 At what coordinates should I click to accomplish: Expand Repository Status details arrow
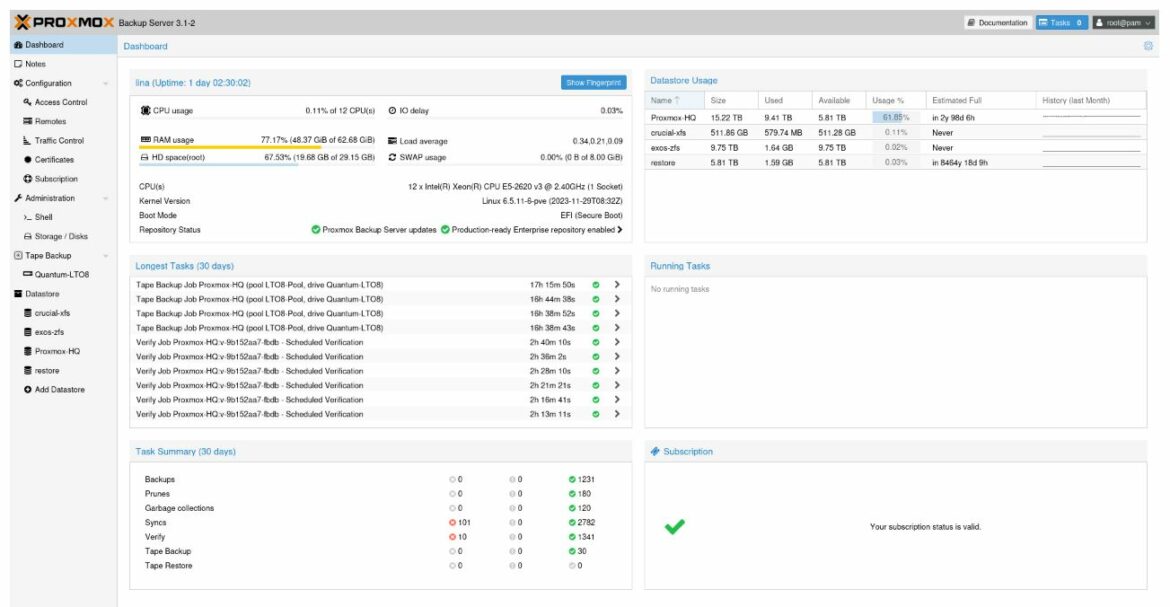[x=620, y=230]
